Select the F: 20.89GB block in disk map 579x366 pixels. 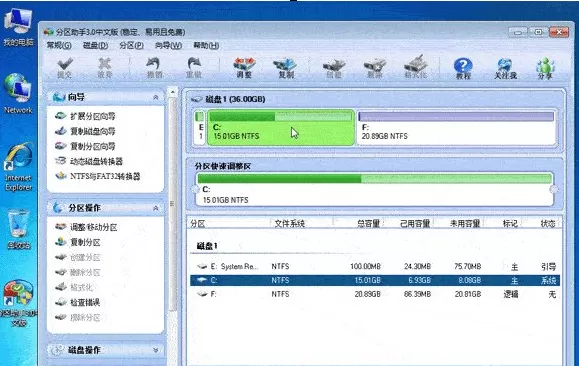click(456, 127)
